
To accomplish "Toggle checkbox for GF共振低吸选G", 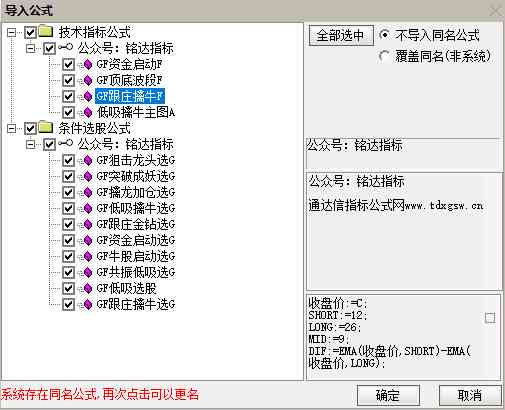I will coord(68,272).
